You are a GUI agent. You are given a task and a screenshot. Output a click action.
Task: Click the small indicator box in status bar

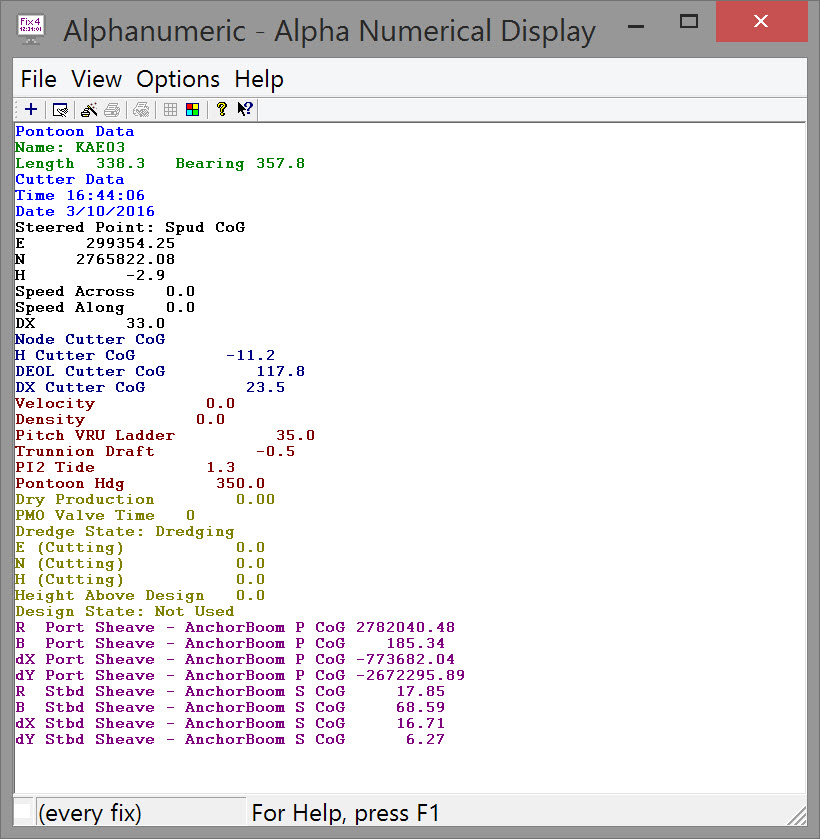(22, 811)
